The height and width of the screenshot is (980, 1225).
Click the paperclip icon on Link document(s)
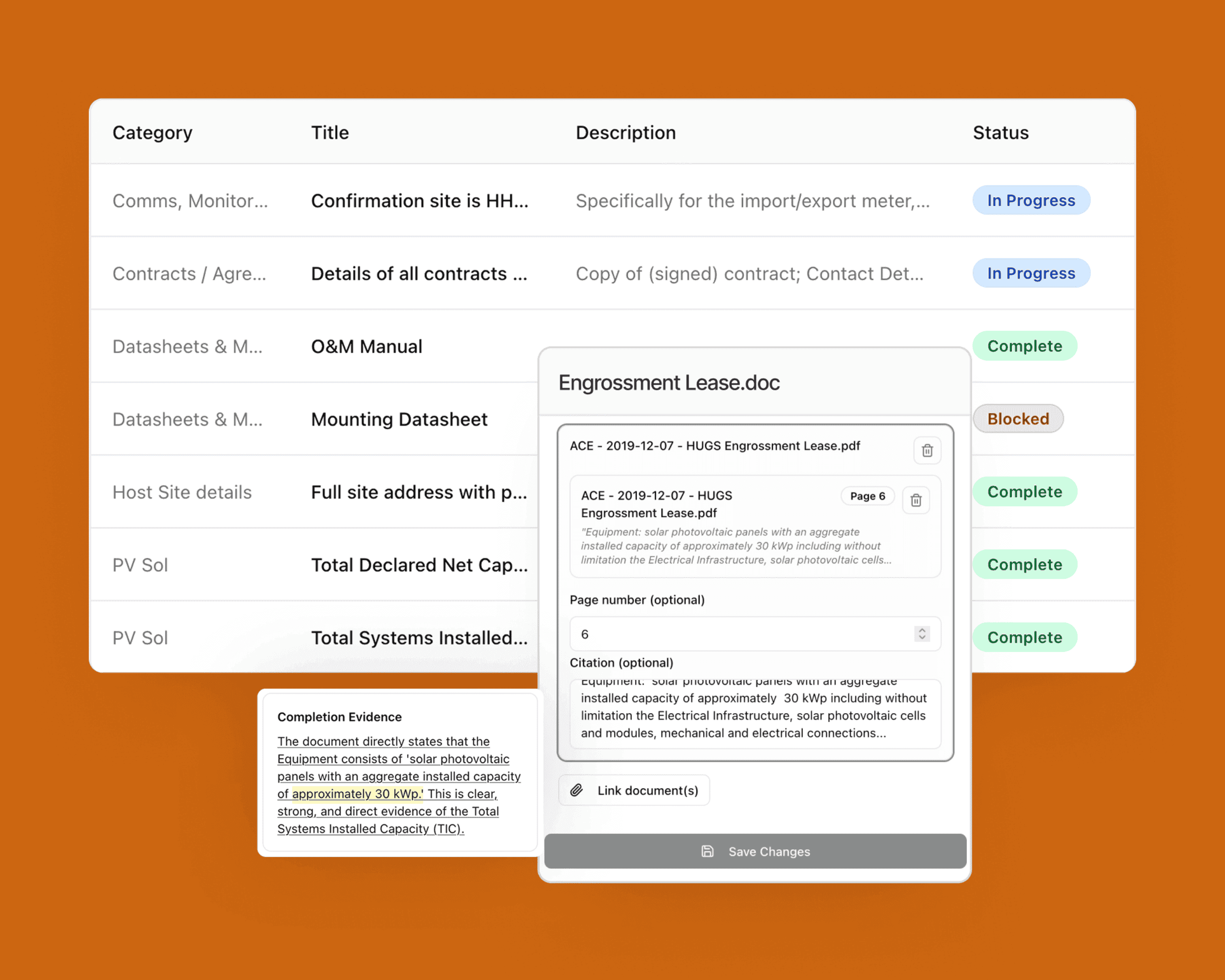click(x=577, y=790)
